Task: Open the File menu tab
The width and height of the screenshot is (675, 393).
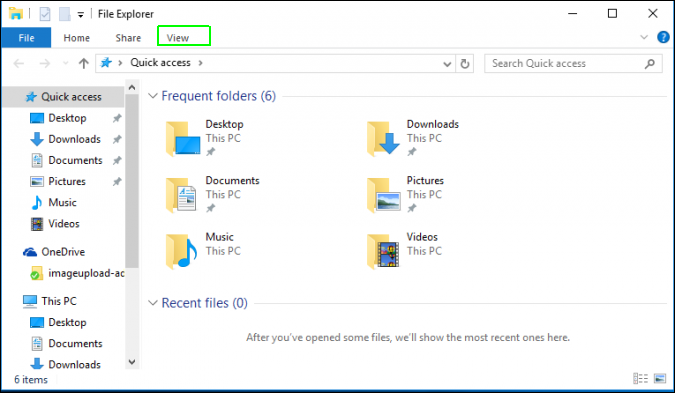Action: (x=26, y=38)
